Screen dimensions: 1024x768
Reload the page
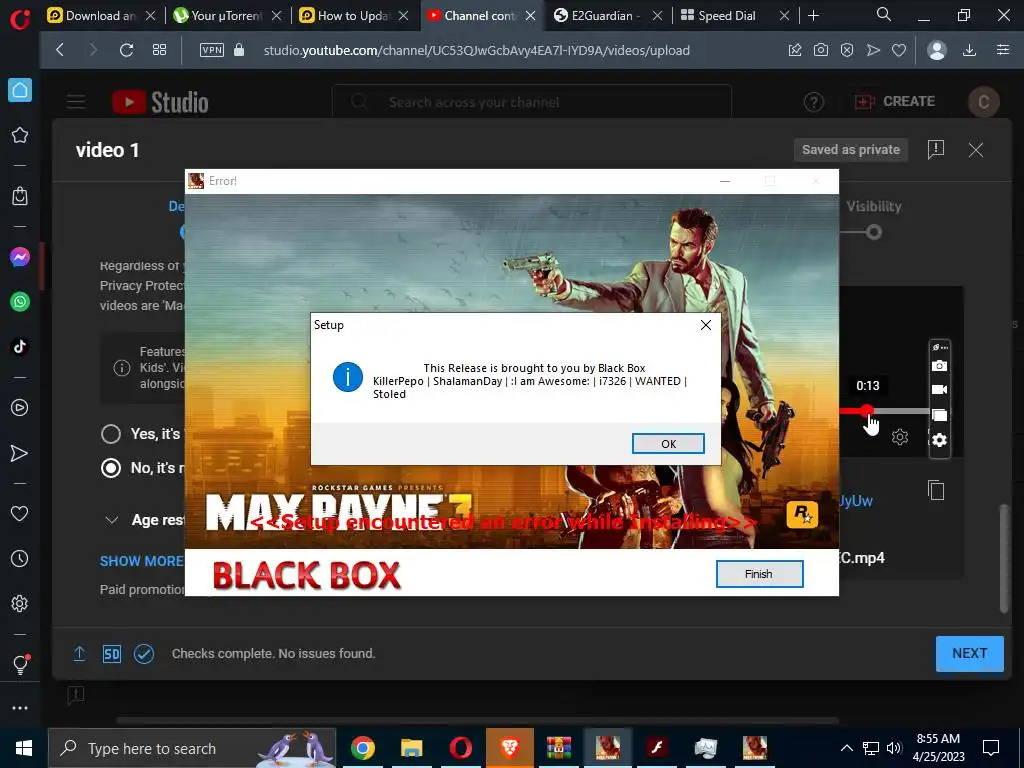(x=126, y=50)
